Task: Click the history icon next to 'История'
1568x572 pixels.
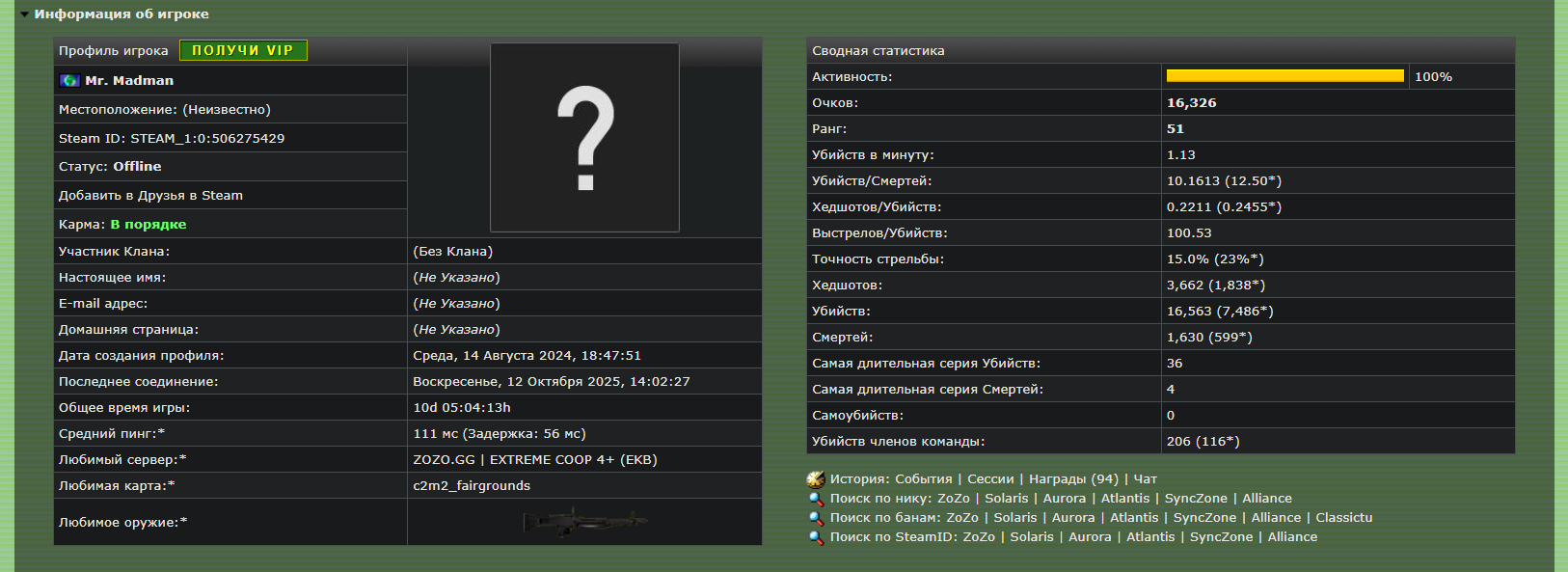Action: point(816,479)
